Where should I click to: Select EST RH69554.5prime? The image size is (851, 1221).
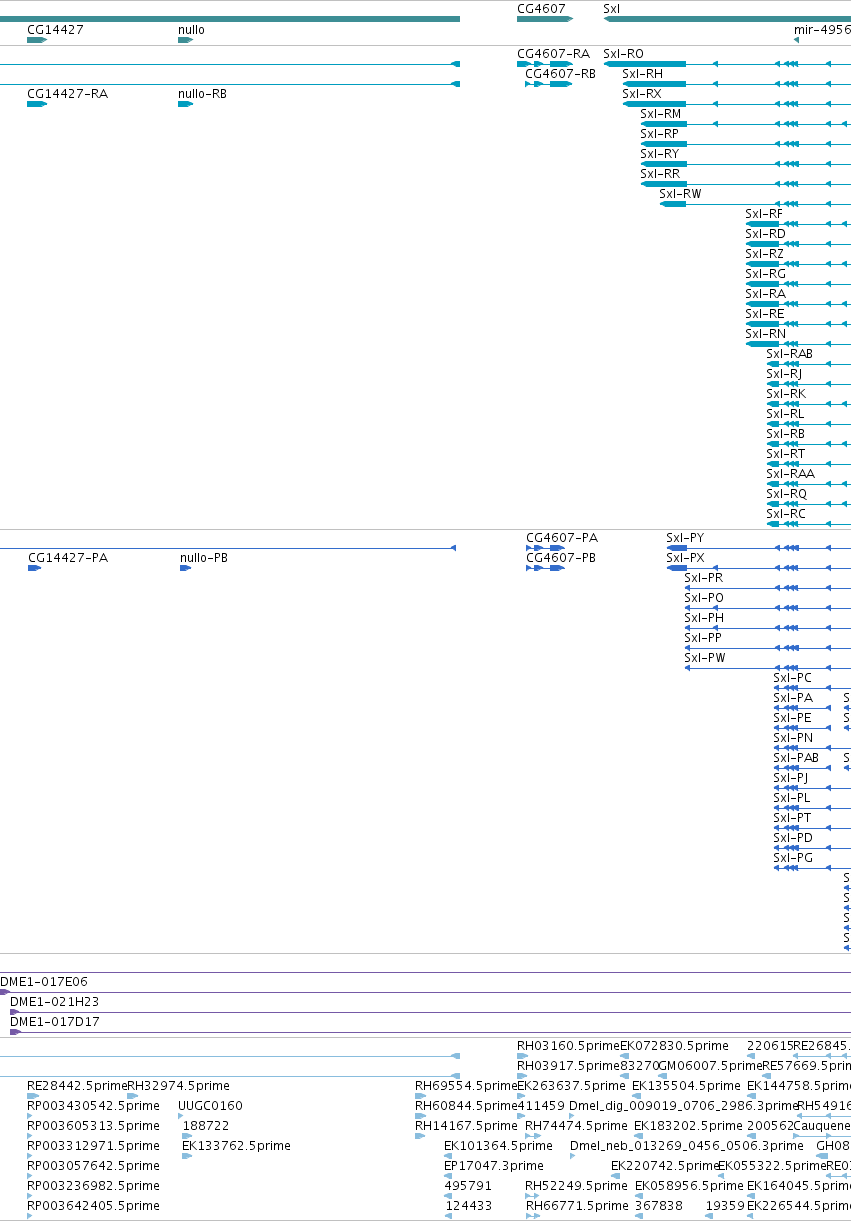466,1085
